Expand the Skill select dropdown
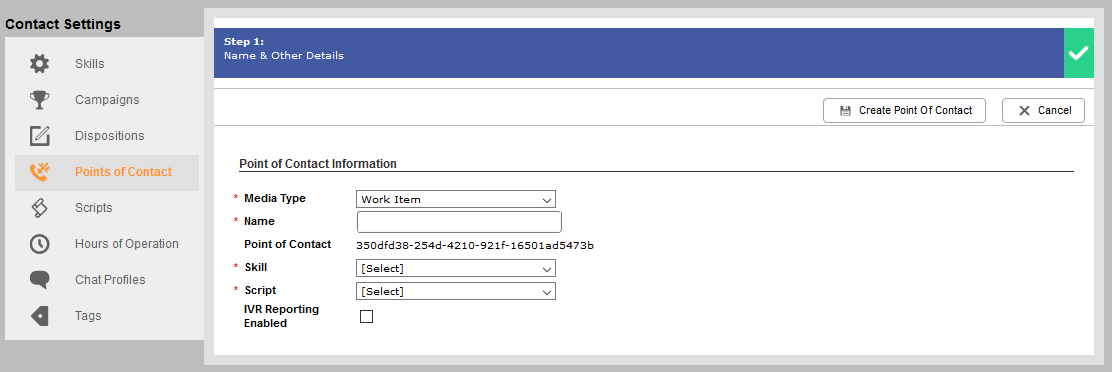Viewport: 1112px width, 372px height. pyautogui.click(x=455, y=269)
